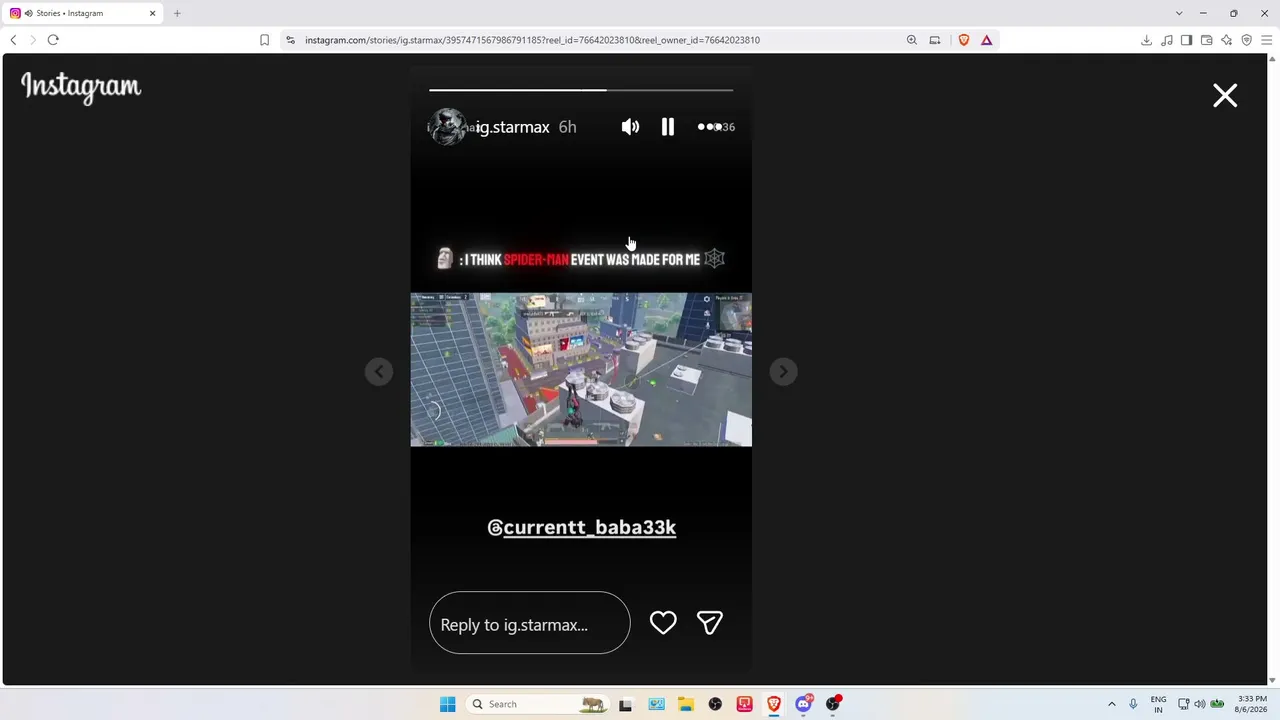Go forward in browser history
Image resolution: width=1280 pixels, height=720 pixels.
click(x=32, y=40)
